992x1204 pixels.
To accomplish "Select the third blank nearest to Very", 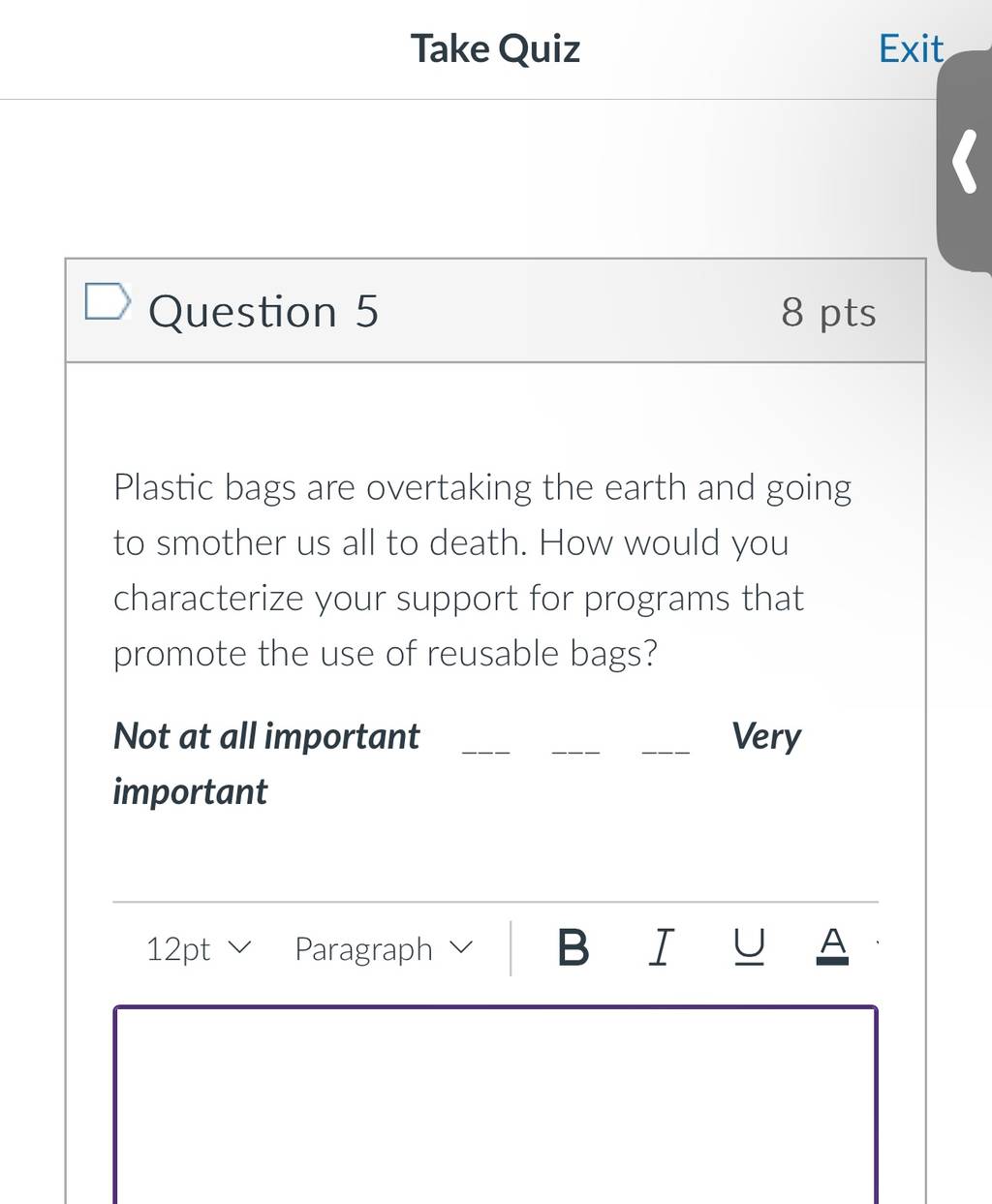I will point(666,750).
